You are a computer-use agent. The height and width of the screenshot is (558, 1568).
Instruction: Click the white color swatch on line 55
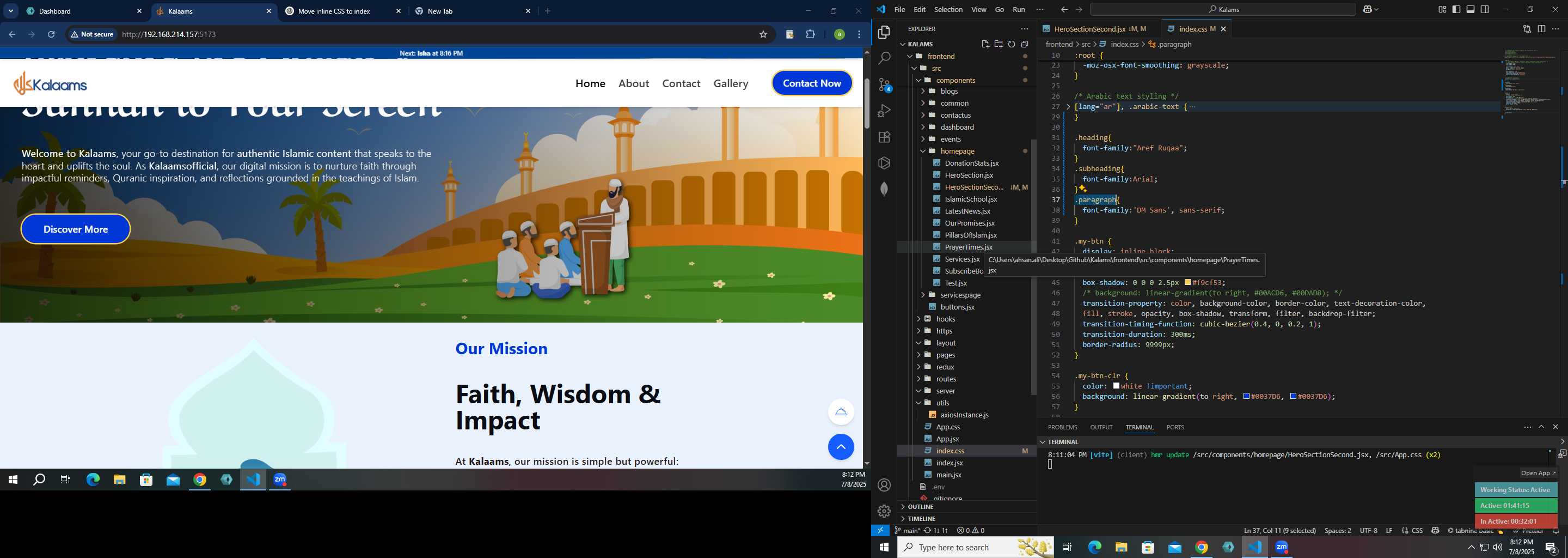click(1116, 386)
